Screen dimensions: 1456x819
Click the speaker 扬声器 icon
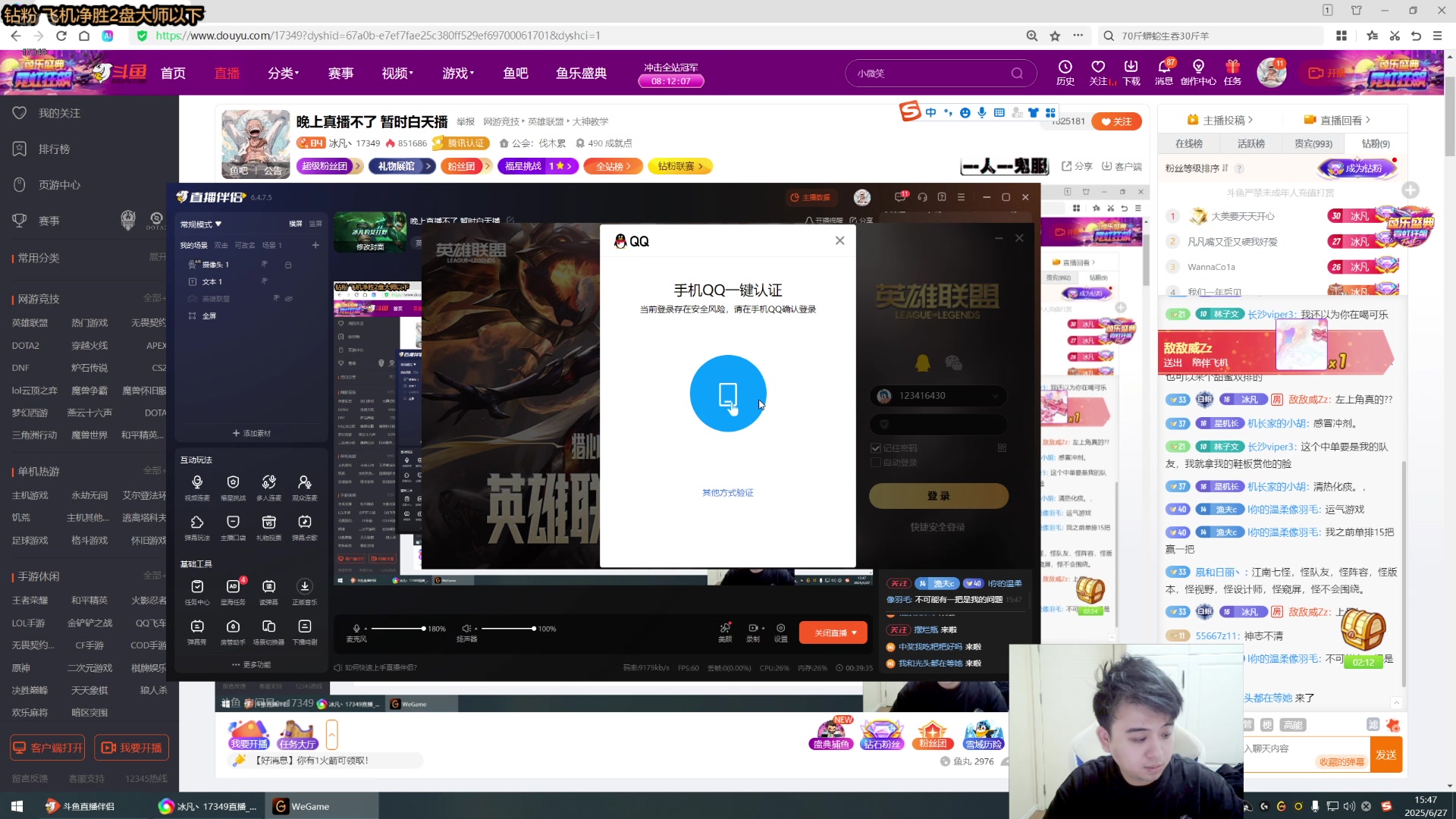tap(466, 629)
